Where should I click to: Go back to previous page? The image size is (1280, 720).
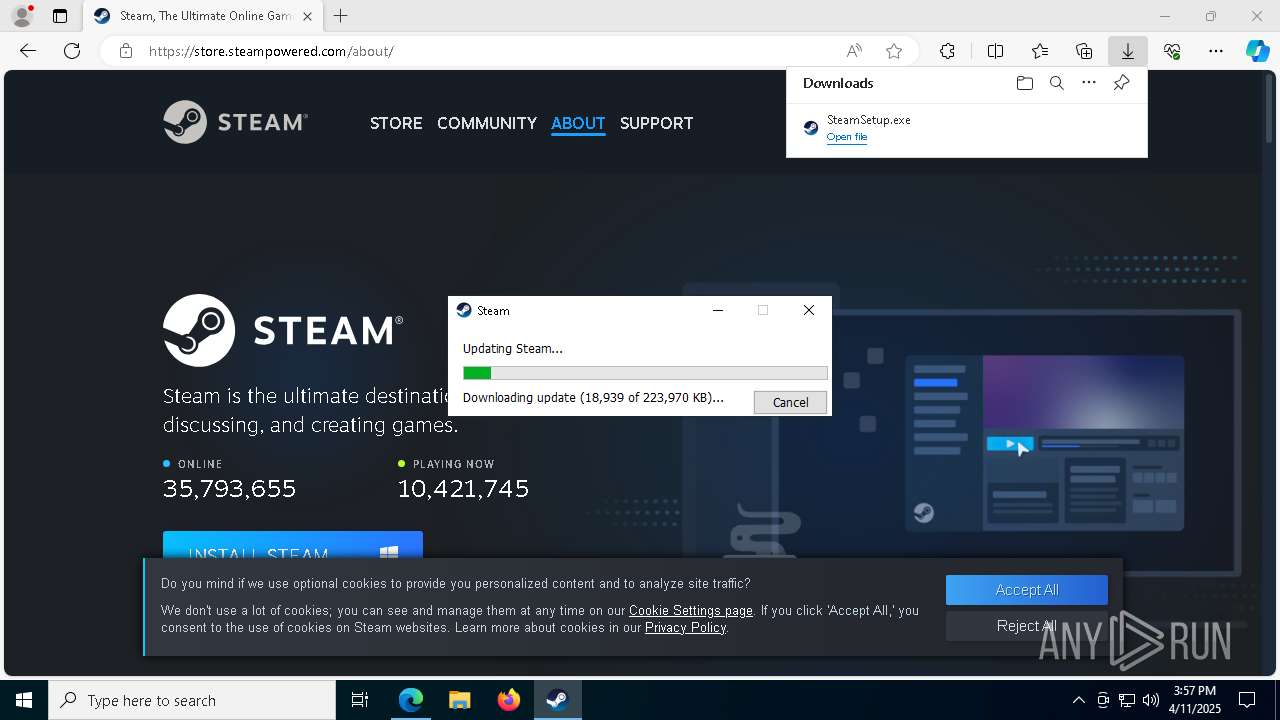pos(28,51)
